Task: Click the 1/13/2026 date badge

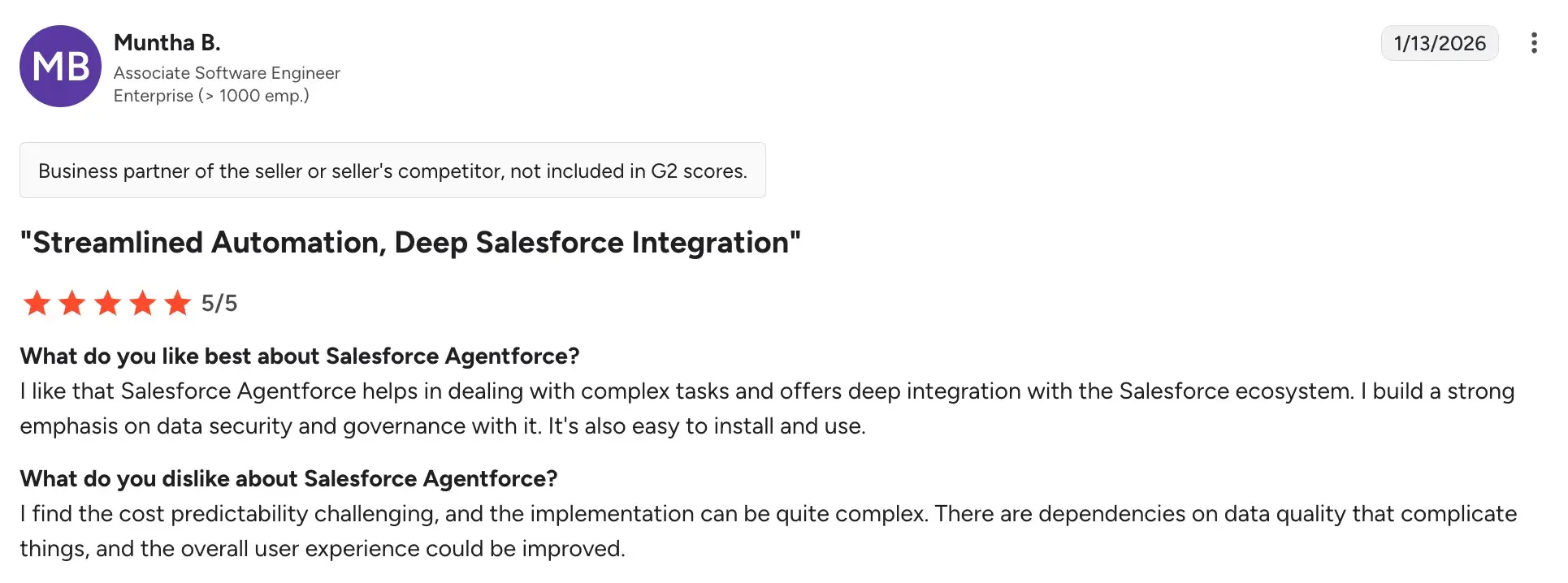Action: (x=1440, y=43)
